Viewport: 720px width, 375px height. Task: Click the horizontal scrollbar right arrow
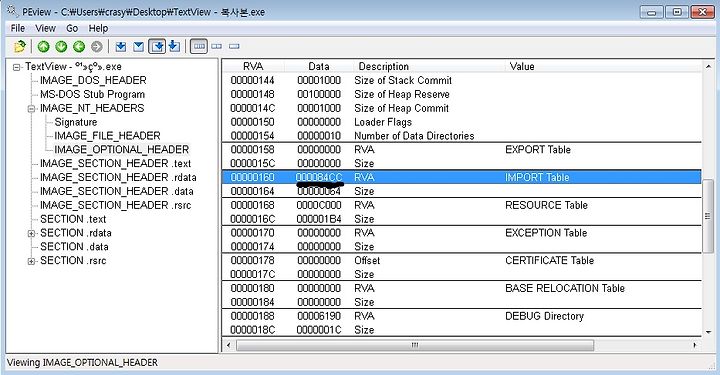695,345
